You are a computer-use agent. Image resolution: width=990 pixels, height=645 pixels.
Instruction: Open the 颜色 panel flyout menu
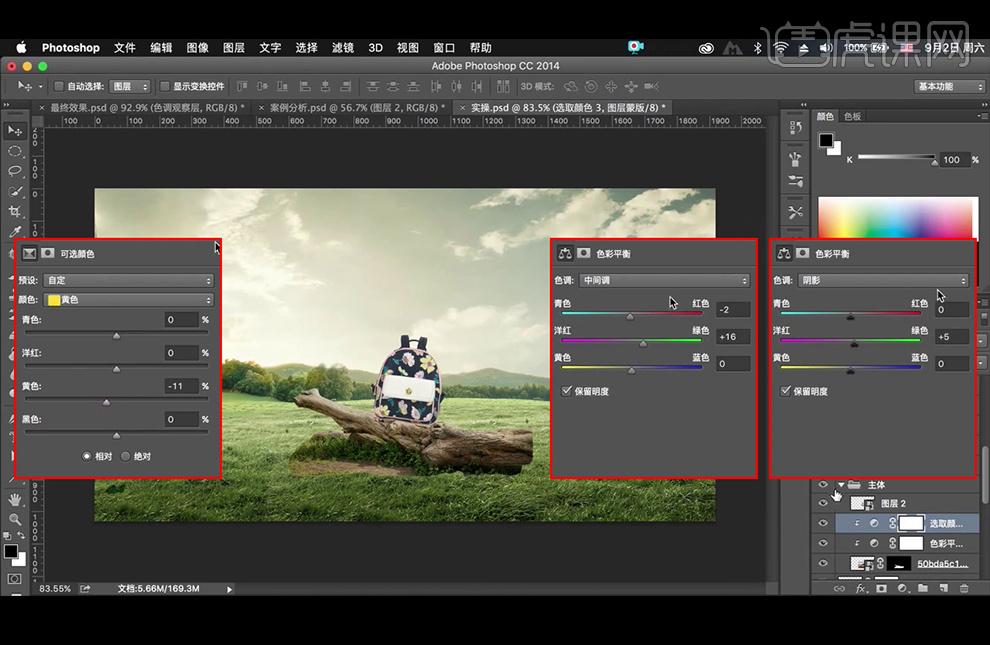coord(982,116)
